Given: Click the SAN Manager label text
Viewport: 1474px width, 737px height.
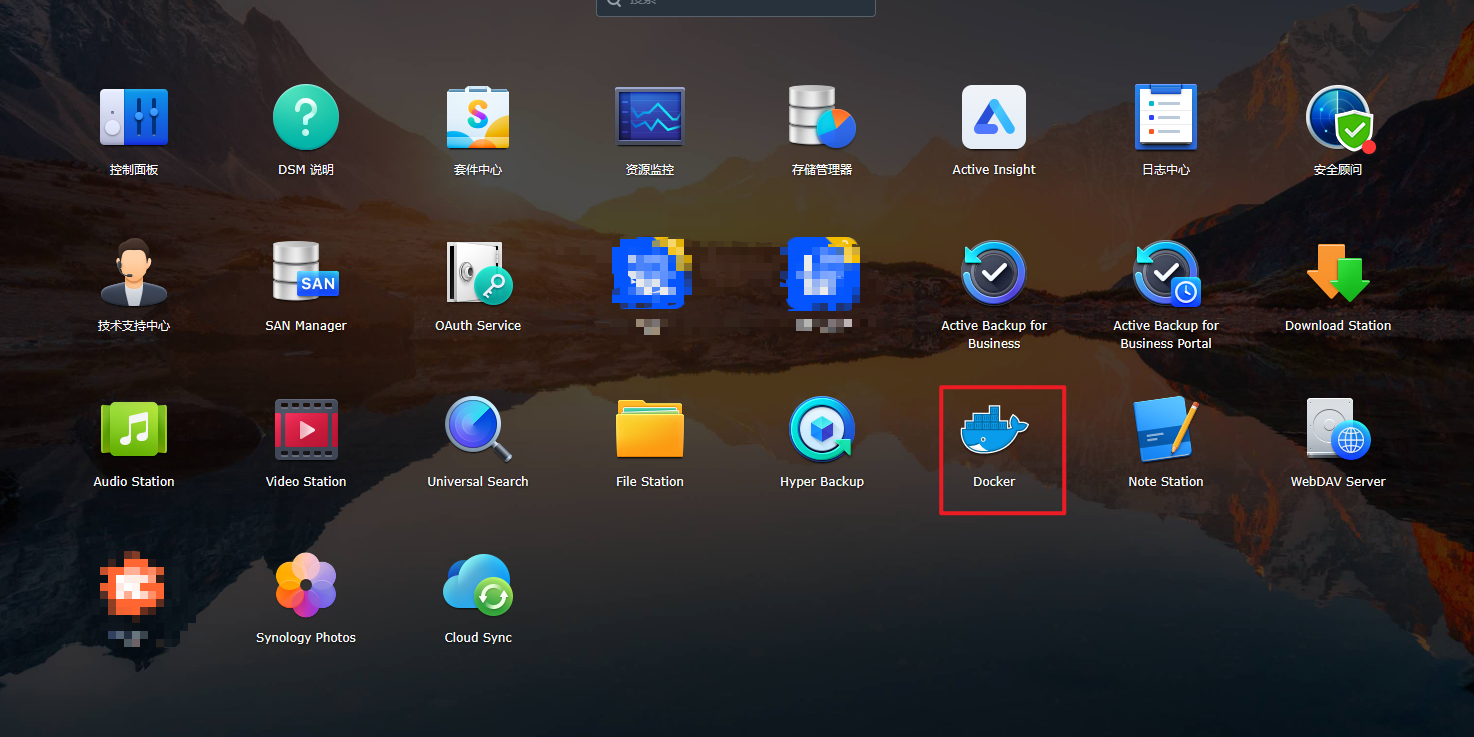Looking at the screenshot, I should point(306,326).
